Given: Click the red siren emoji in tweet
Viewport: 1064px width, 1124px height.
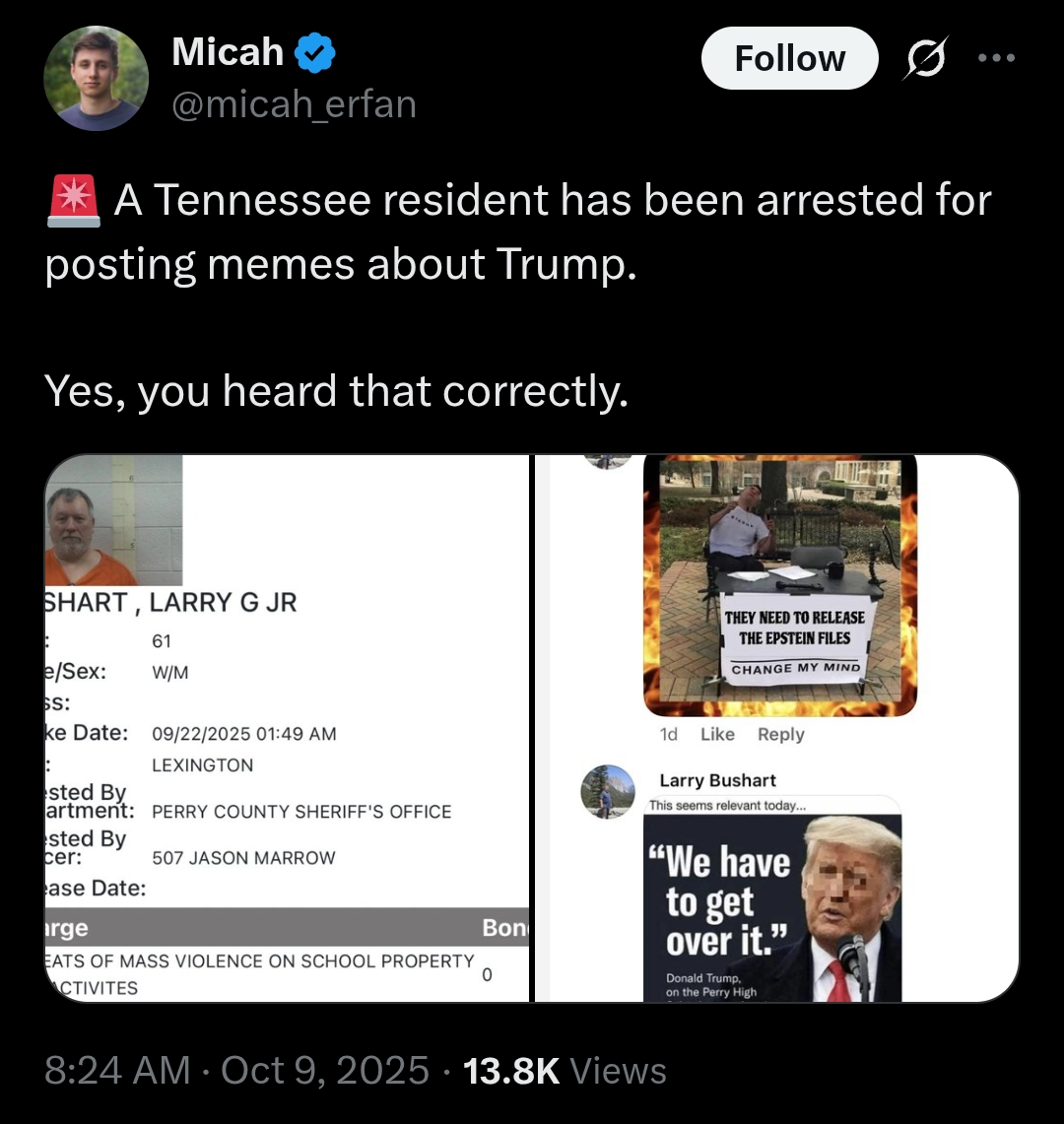Looking at the screenshot, I should coord(73,201).
